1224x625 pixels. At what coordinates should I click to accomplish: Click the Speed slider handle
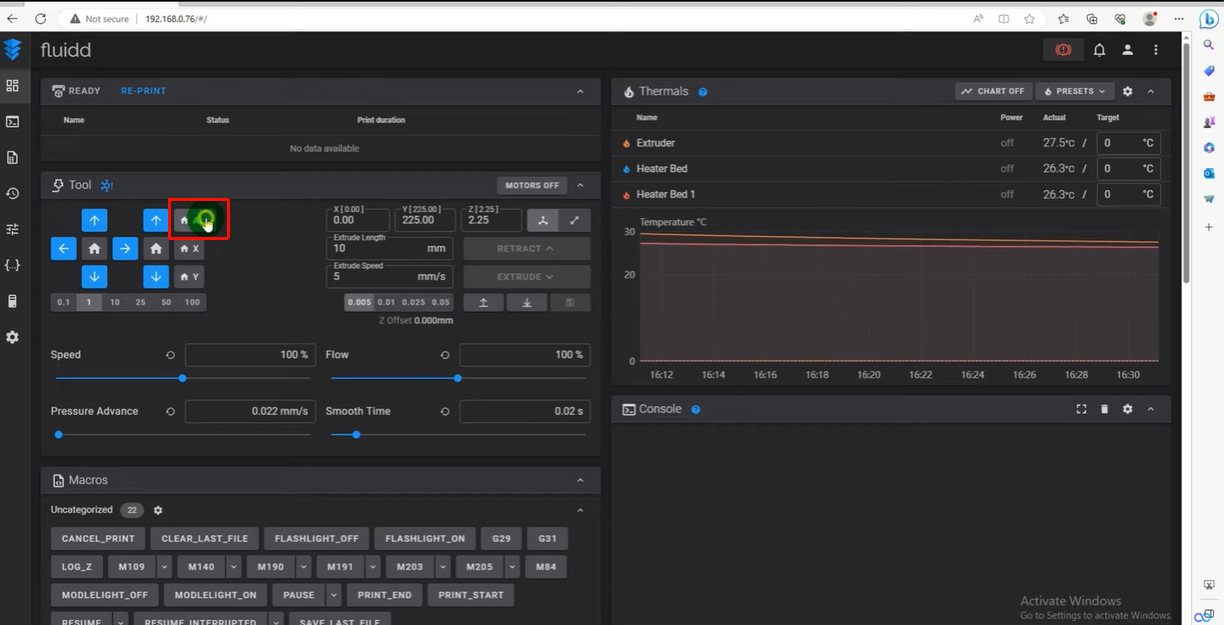pyautogui.click(x=182, y=378)
